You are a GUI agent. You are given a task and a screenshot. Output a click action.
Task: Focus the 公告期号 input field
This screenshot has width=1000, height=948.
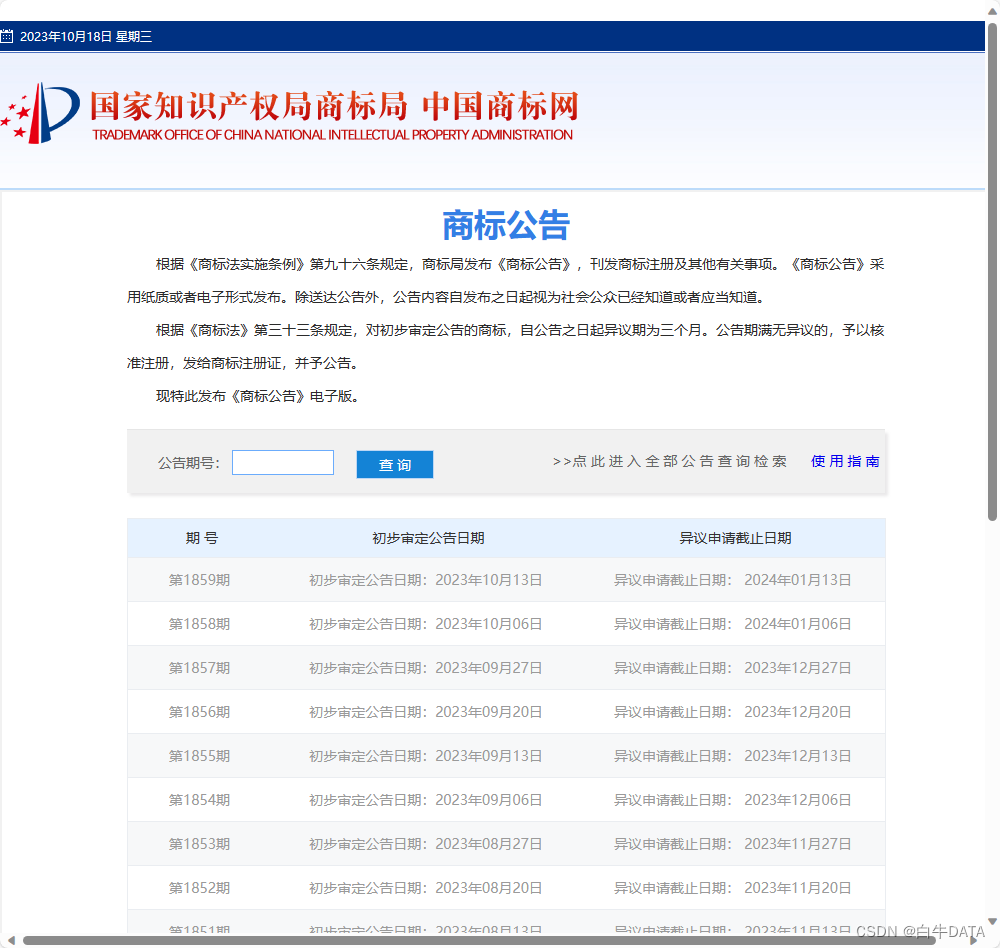(283, 463)
